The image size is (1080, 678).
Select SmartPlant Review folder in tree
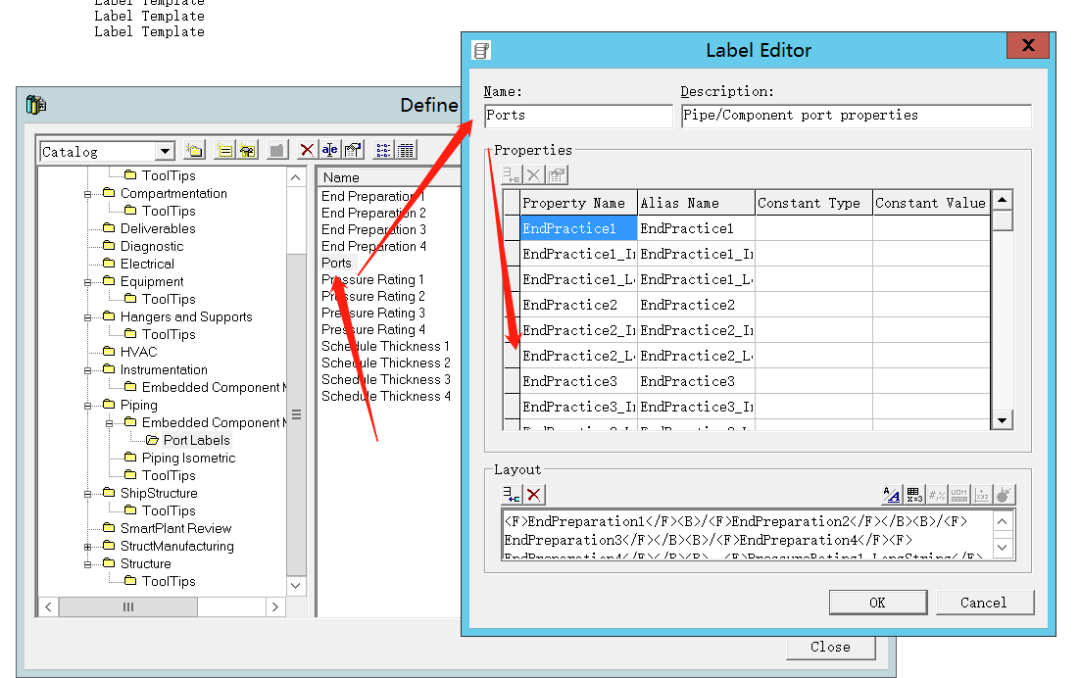[x=176, y=528]
